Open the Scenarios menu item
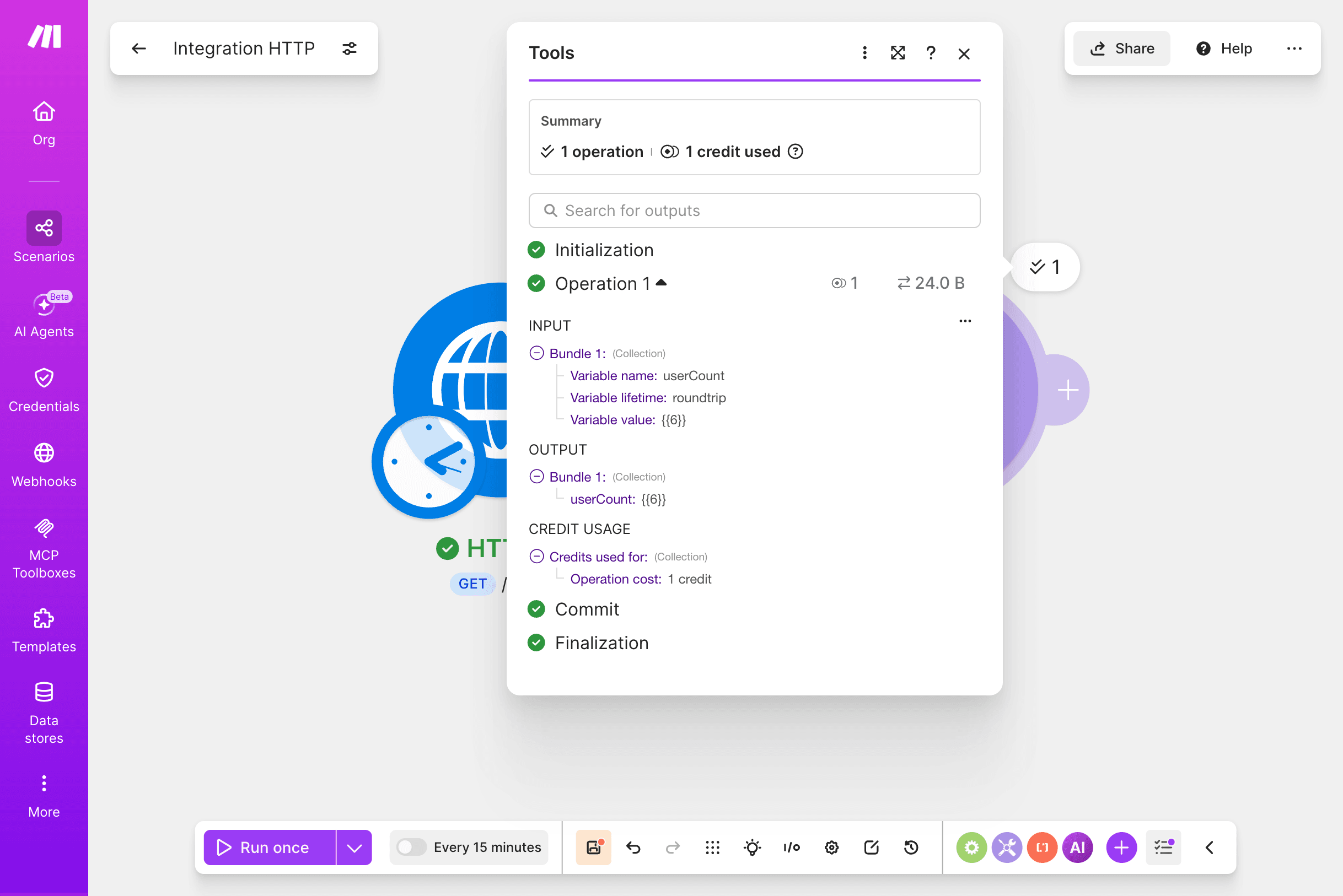The height and width of the screenshot is (896, 1343). pos(44,238)
